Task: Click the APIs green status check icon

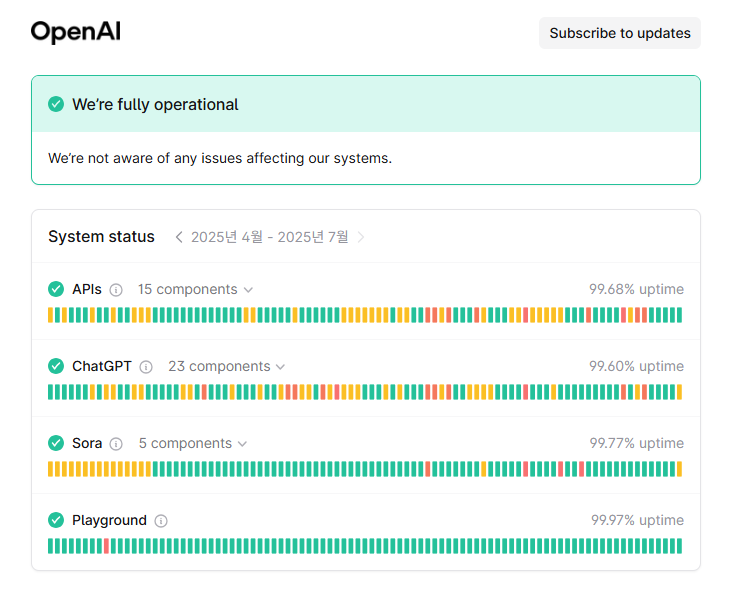Action: tap(56, 289)
